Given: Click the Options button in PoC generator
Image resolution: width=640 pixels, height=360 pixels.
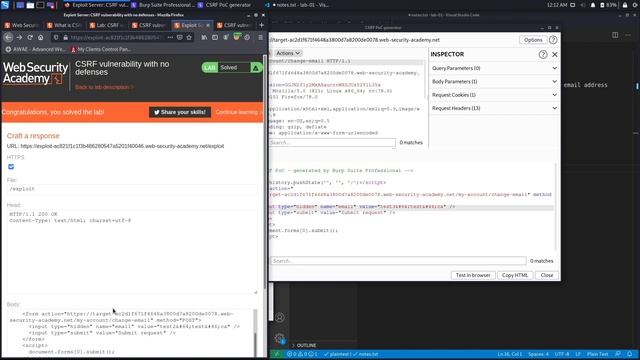Looking at the screenshot, I should point(533,40).
